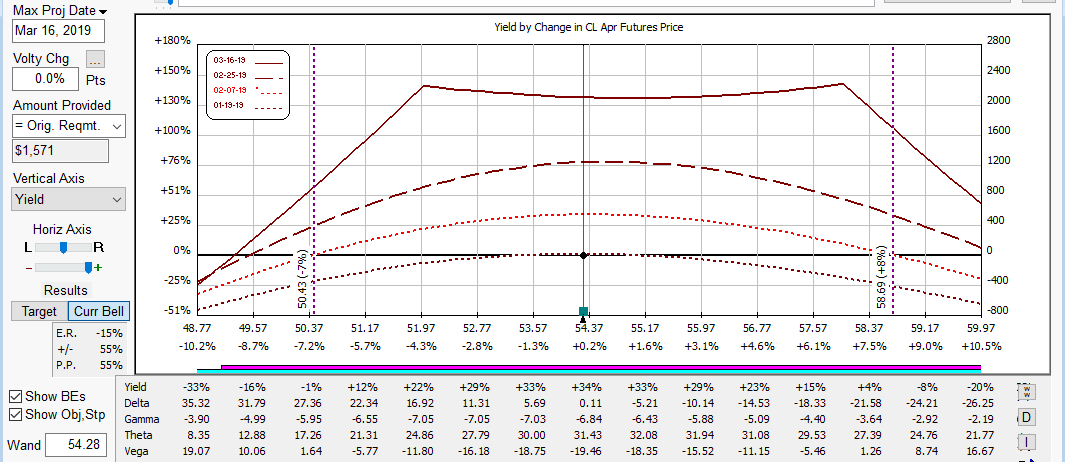Click the Horiz Axis L-R slider handle
This screenshot has width=1065, height=462.
point(63,247)
